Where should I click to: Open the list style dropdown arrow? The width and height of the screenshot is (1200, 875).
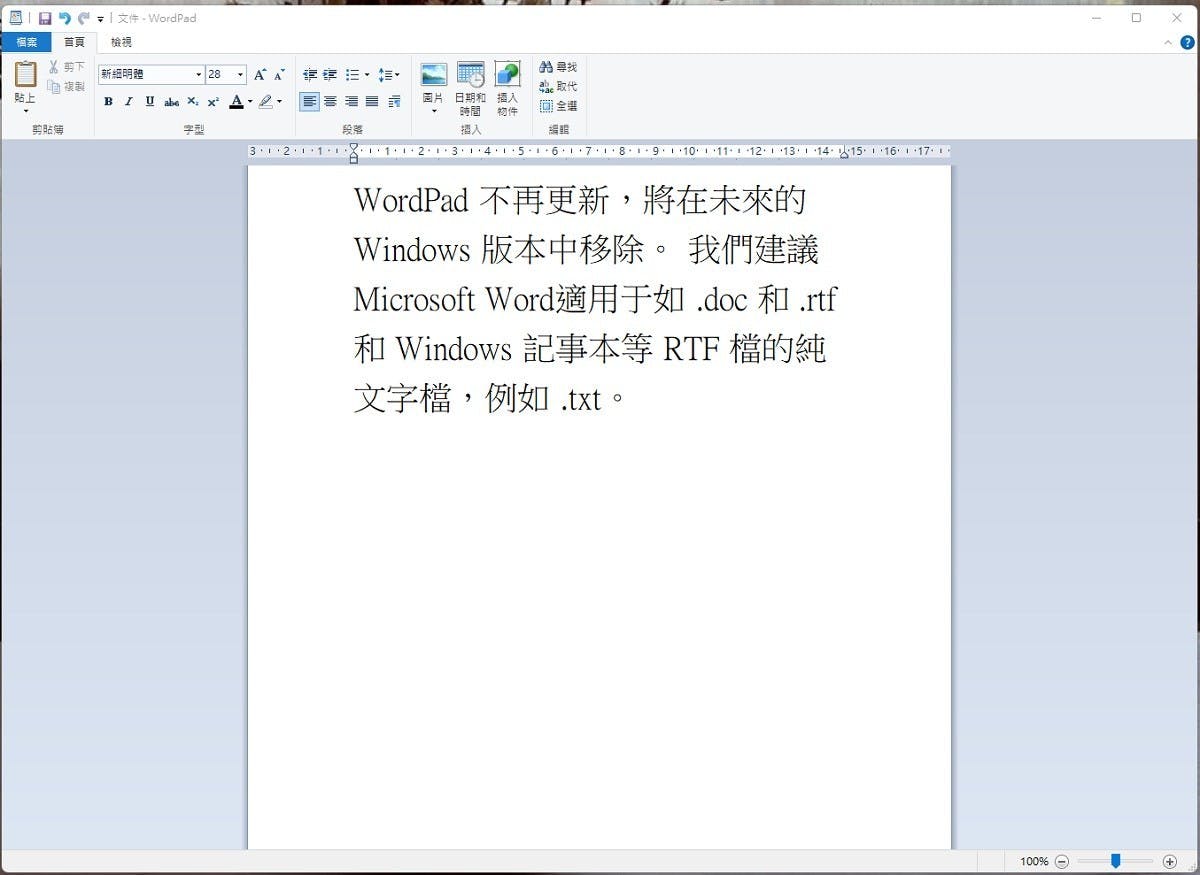coord(367,75)
